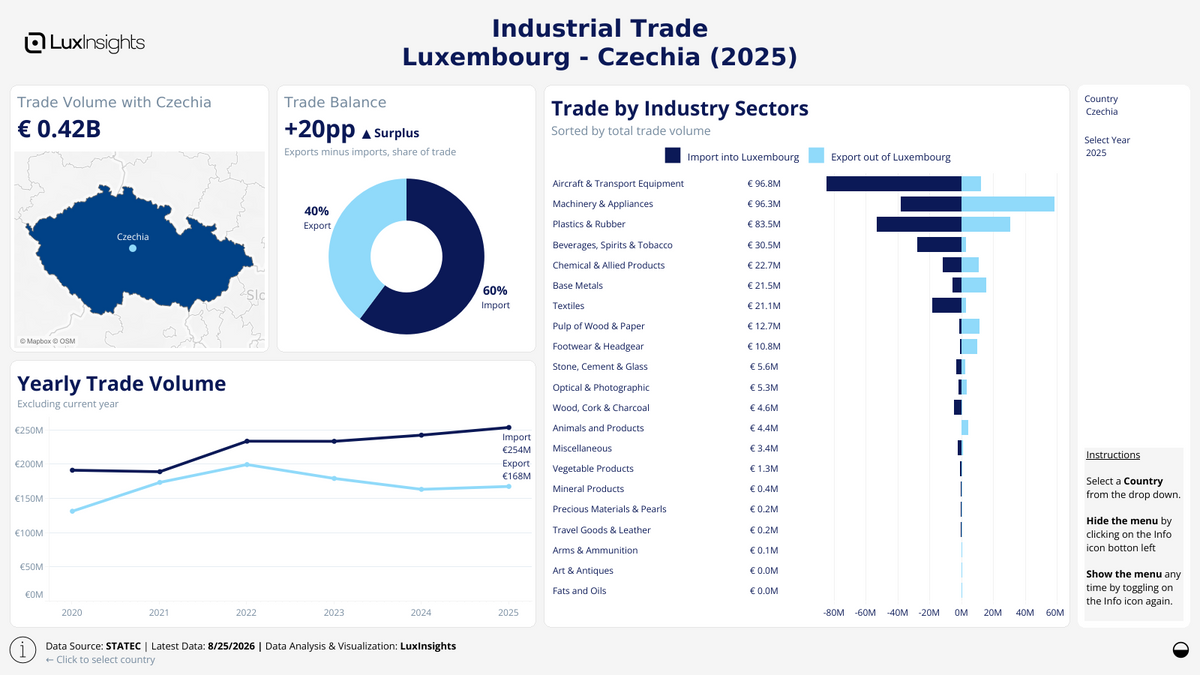Click the € 96.8M value

pos(764,184)
